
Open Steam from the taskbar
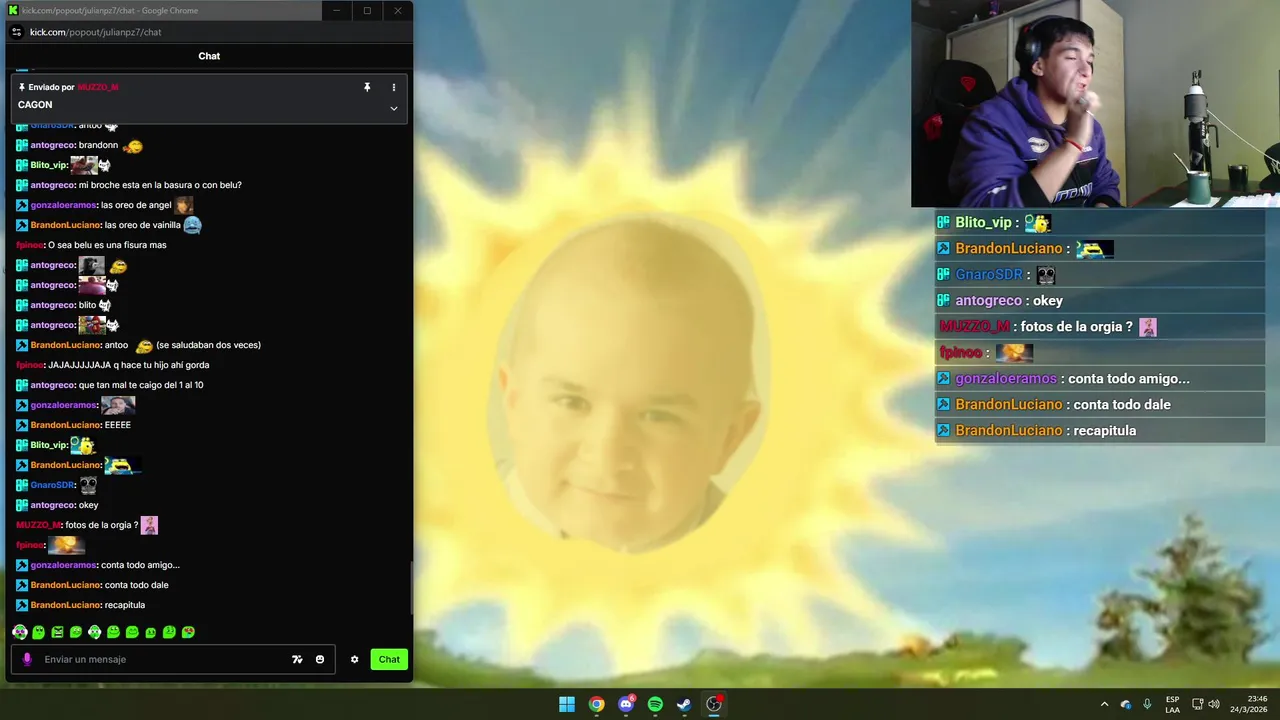click(x=684, y=704)
